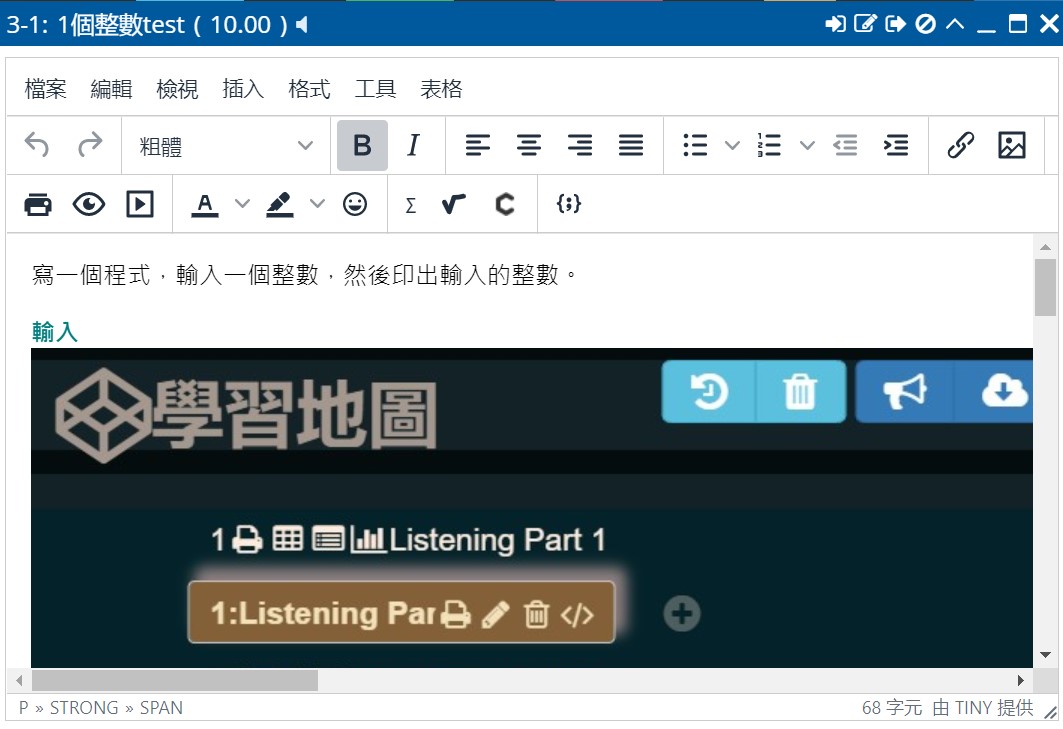Viewport: 1063px width, 729px height.
Task: Click the SPAN element in the path bar
Action: tap(161, 708)
